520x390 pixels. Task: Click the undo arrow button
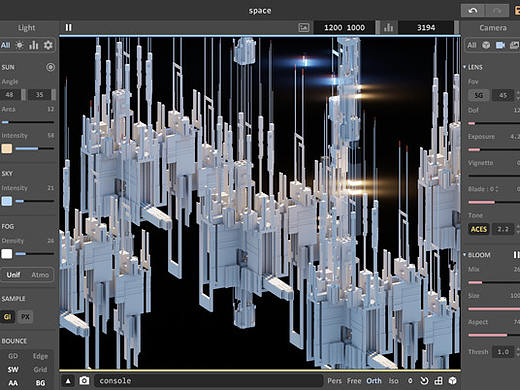point(473,11)
